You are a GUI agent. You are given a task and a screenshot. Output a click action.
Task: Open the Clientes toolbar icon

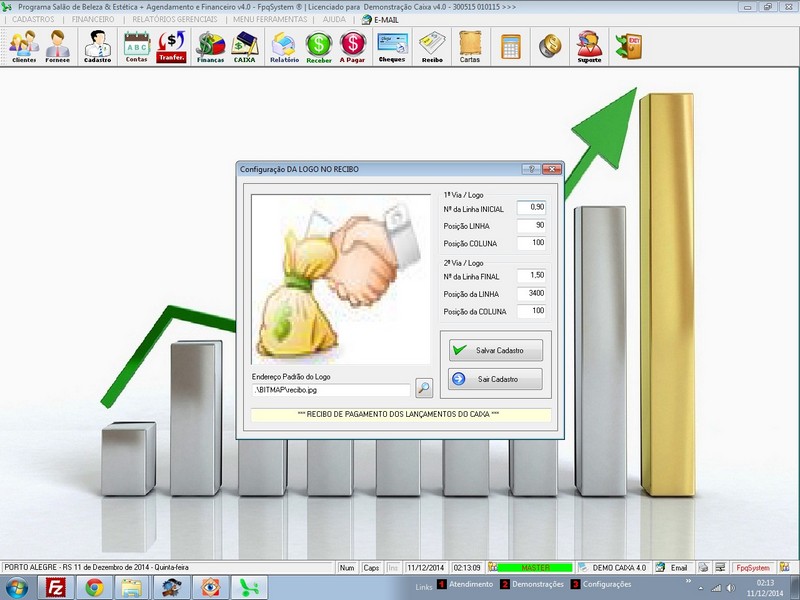(x=24, y=46)
